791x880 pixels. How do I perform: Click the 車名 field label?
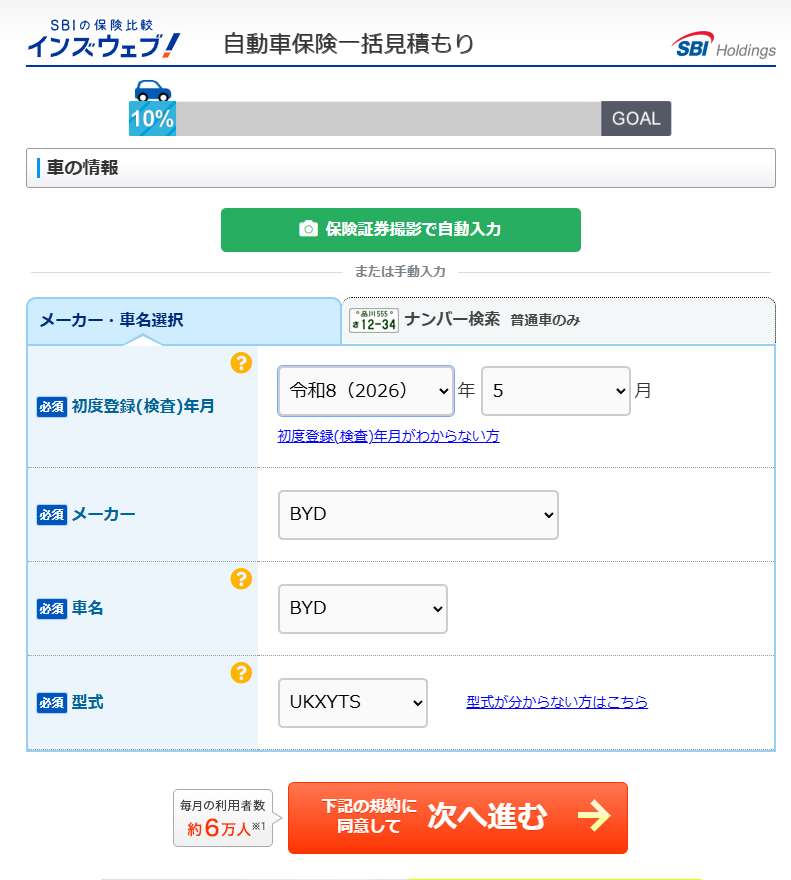point(88,608)
